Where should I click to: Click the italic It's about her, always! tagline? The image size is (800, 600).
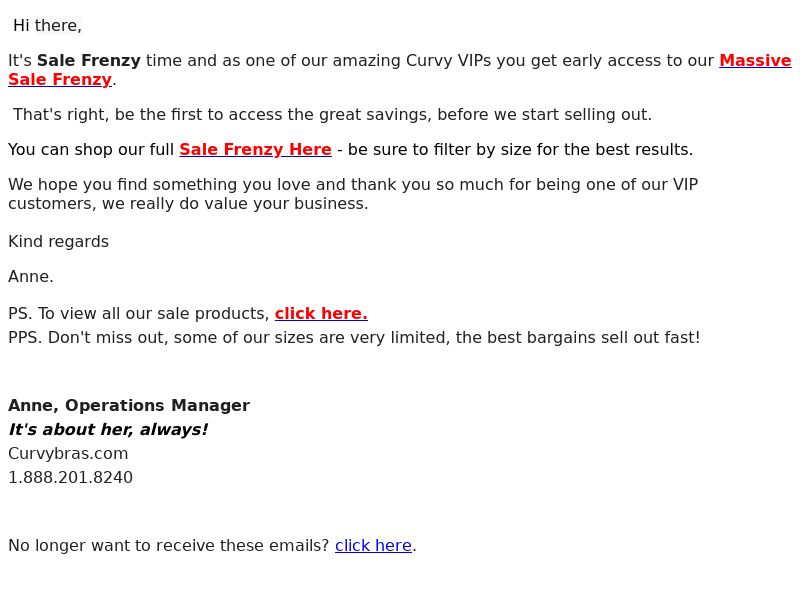click(x=108, y=430)
